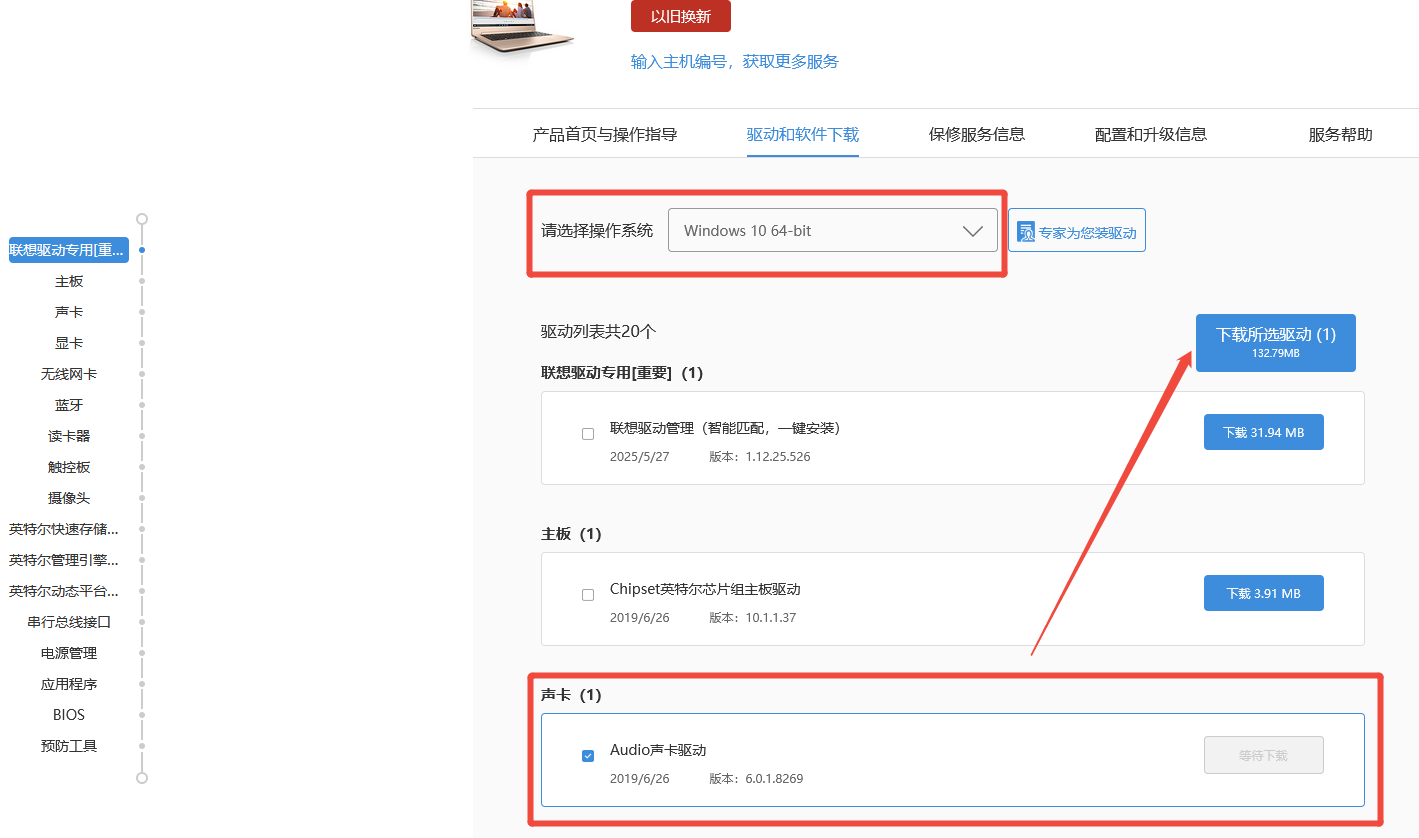Screen dimensions: 1419x838
Task: Open the Windows 10 64-bit OS dropdown
Action: coord(833,230)
